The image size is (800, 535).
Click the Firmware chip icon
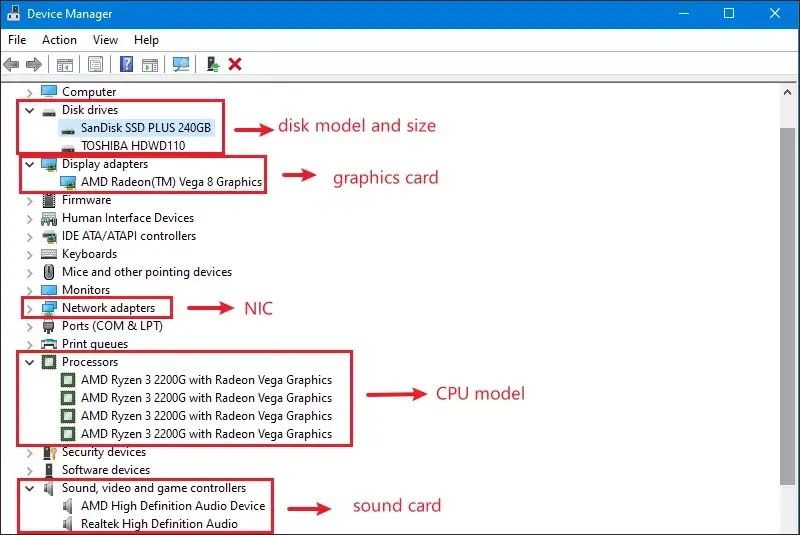pos(49,200)
